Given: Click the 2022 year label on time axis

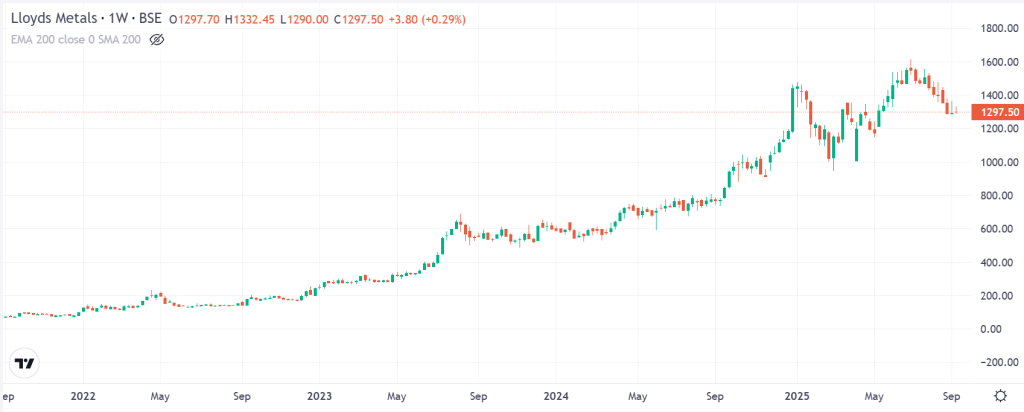Looking at the screenshot, I should (x=83, y=396).
